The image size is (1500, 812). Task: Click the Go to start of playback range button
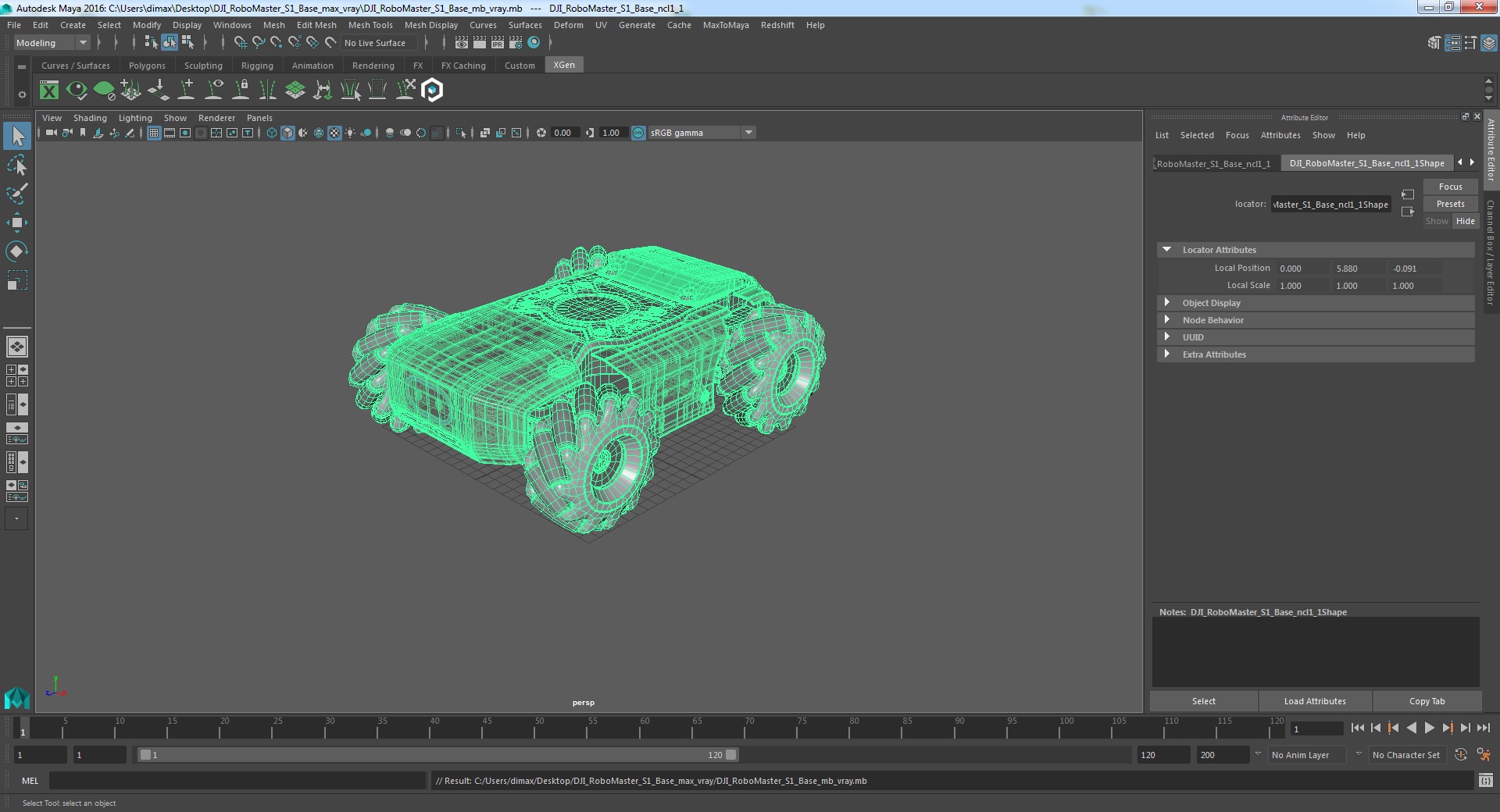point(1358,728)
